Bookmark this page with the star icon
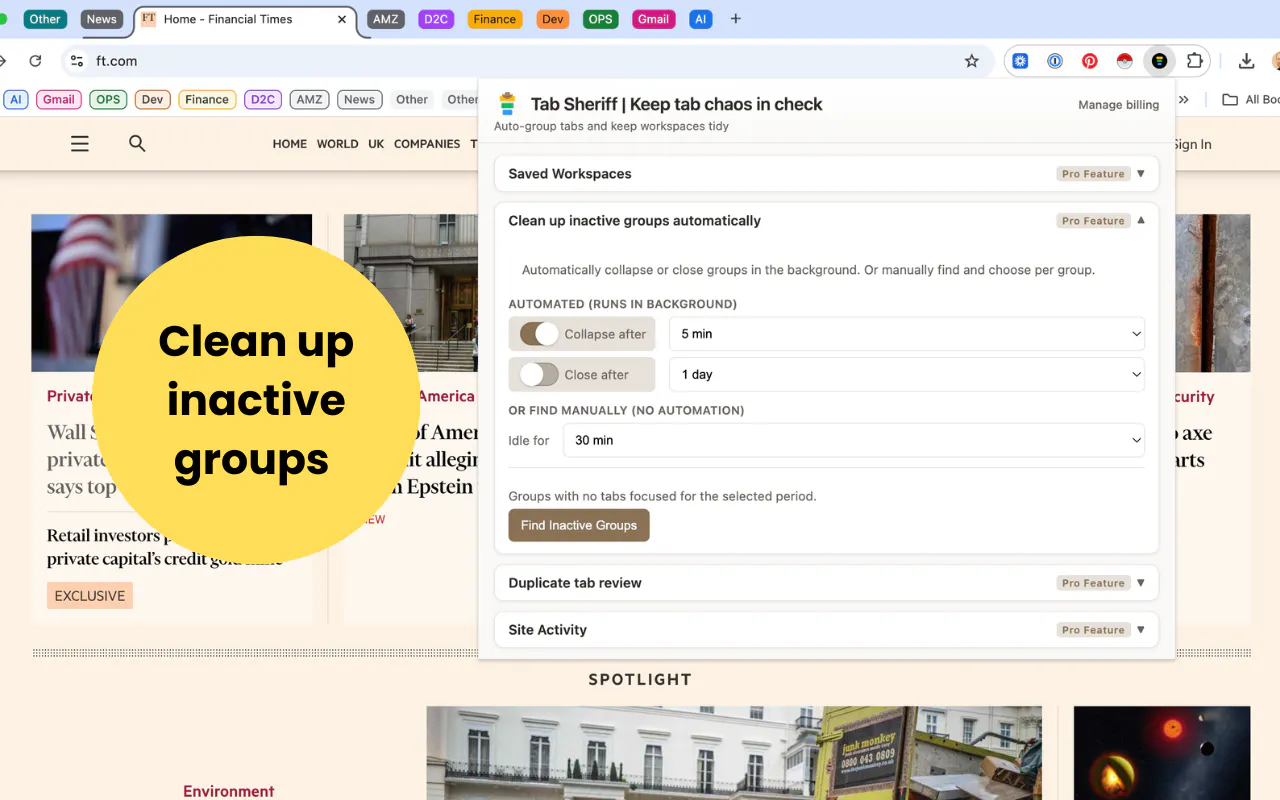This screenshot has width=1280, height=800. point(972,61)
